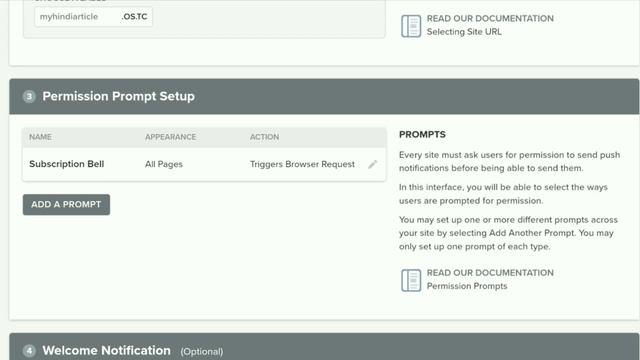Click the Welcome Notification section header

pos(324,347)
